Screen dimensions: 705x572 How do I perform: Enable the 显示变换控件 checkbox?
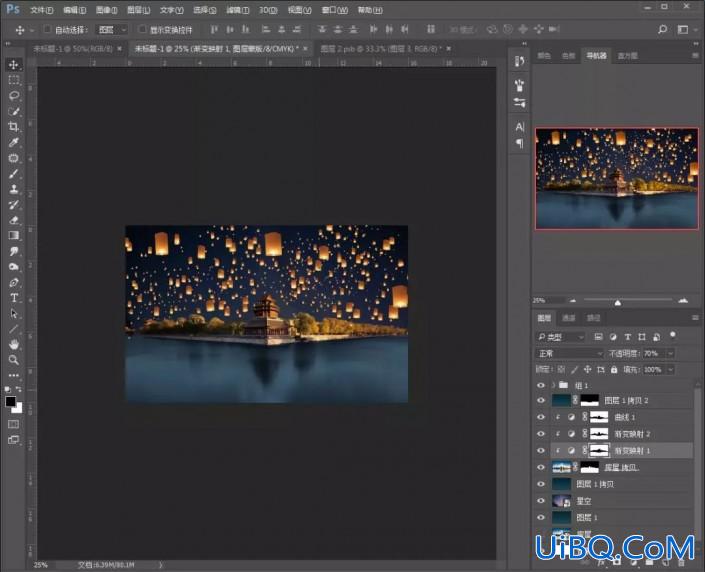coord(142,29)
